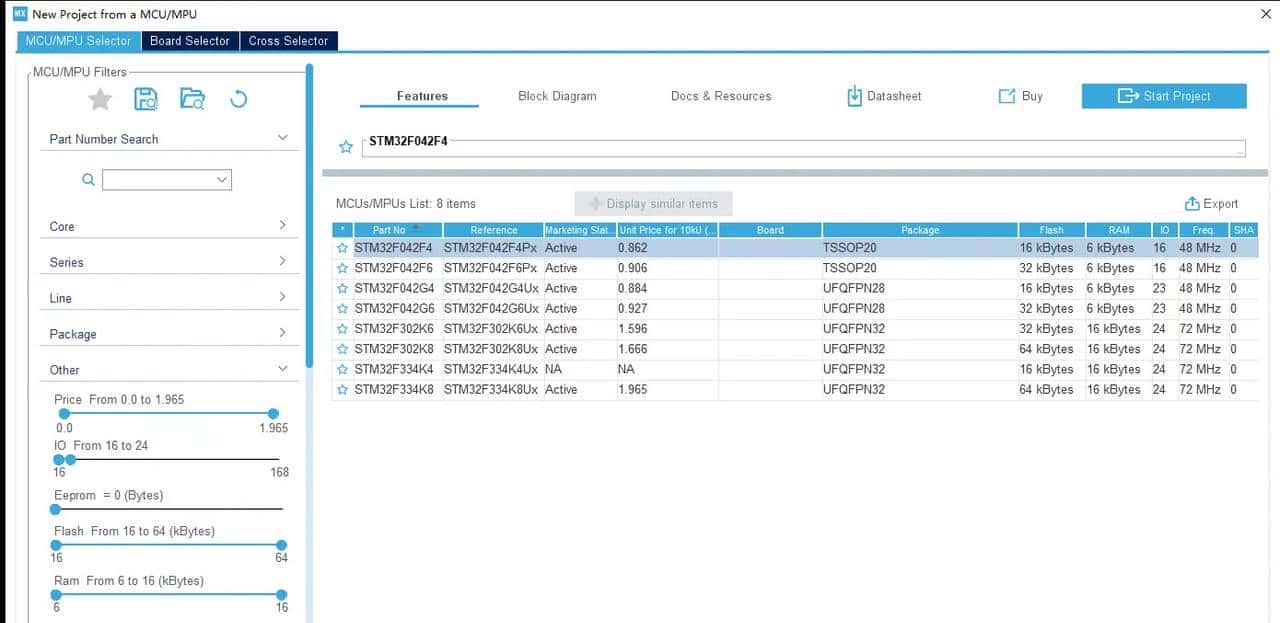Click the Export list icon
This screenshot has width=1280, height=623.
pos(1192,204)
